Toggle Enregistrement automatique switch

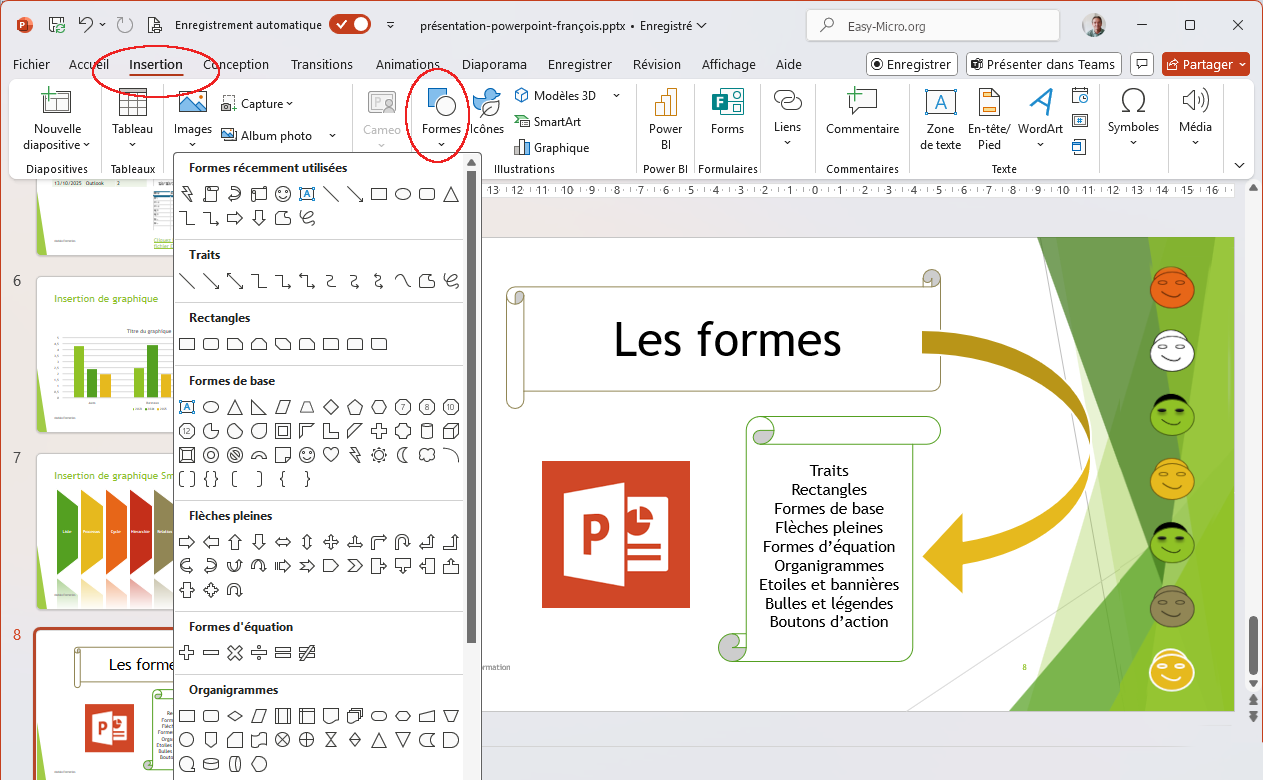[350, 25]
